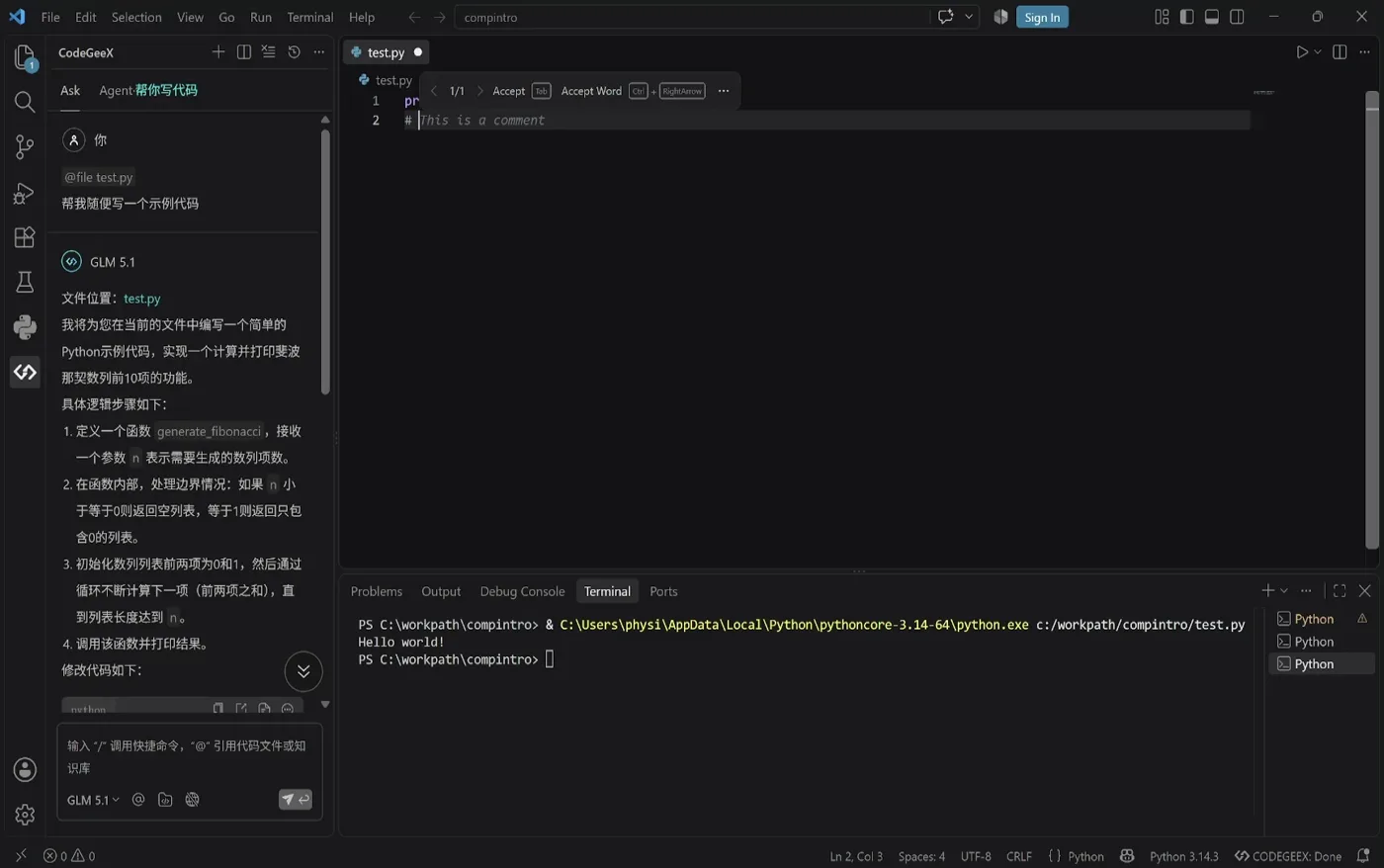Image resolution: width=1384 pixels, height=868 pixels.
Task: Click the code folder icon in chat input
Action: tap(165, 800)
